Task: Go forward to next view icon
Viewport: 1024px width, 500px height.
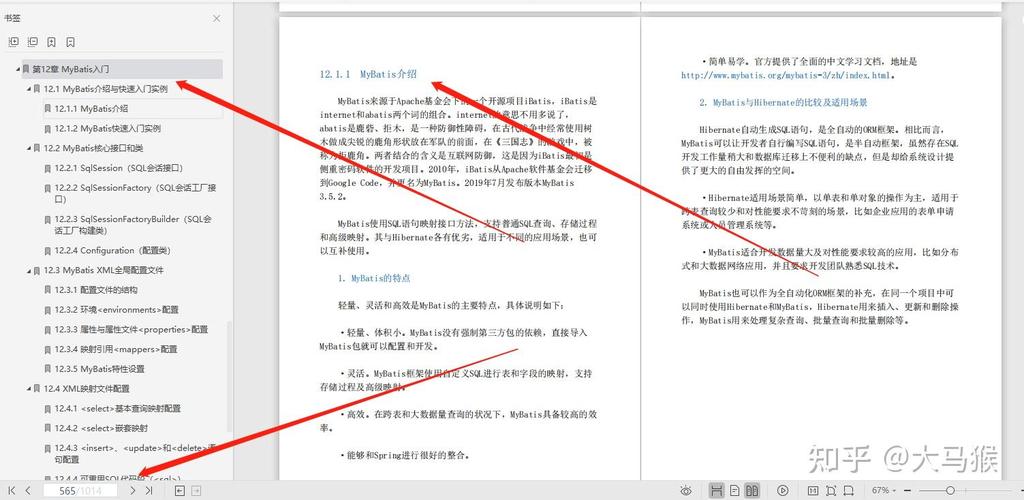Action: (195, 490)
